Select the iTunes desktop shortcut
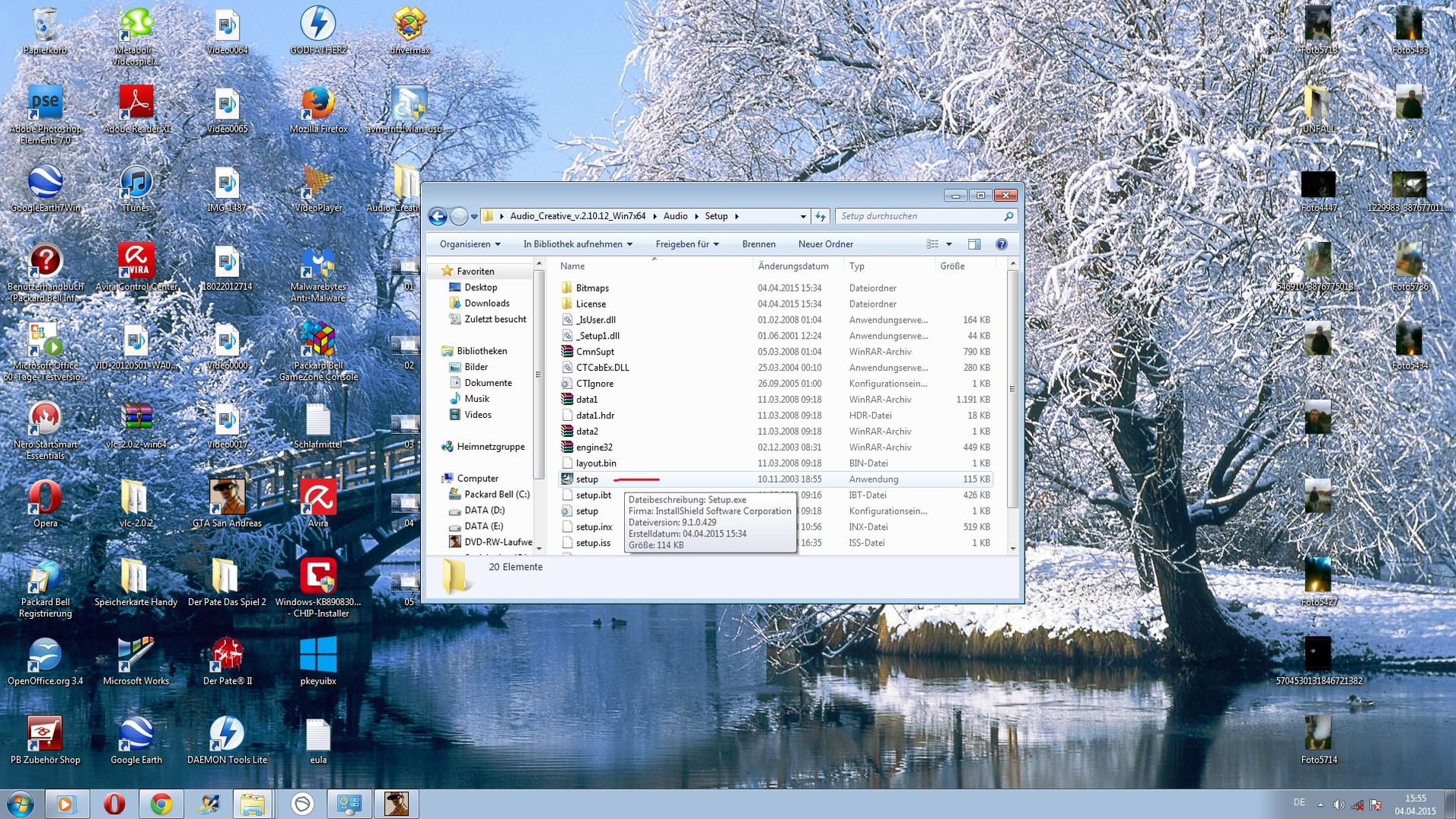 pyautogui.click(x=135, y=189)
